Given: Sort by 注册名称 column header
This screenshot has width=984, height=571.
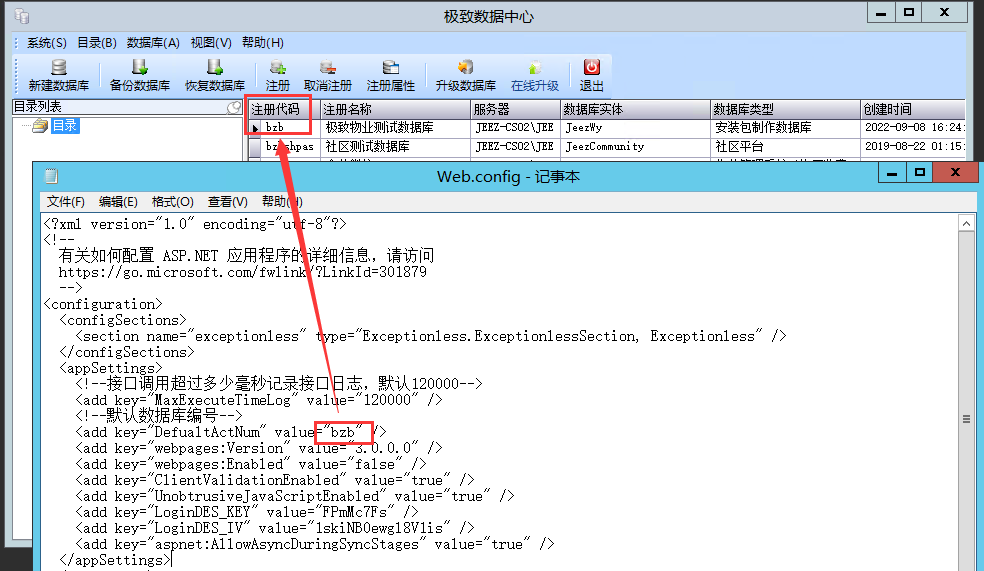Looking at the screenshot, I should click(395, 109).
